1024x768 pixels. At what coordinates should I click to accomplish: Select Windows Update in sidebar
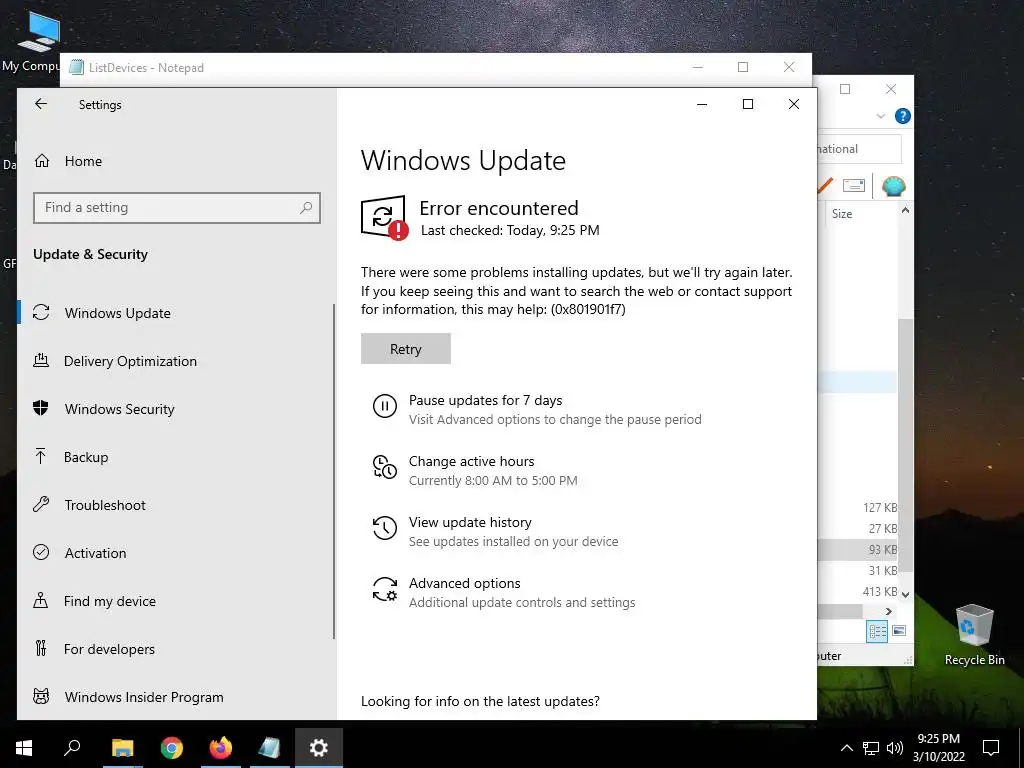tap(176, 313)
